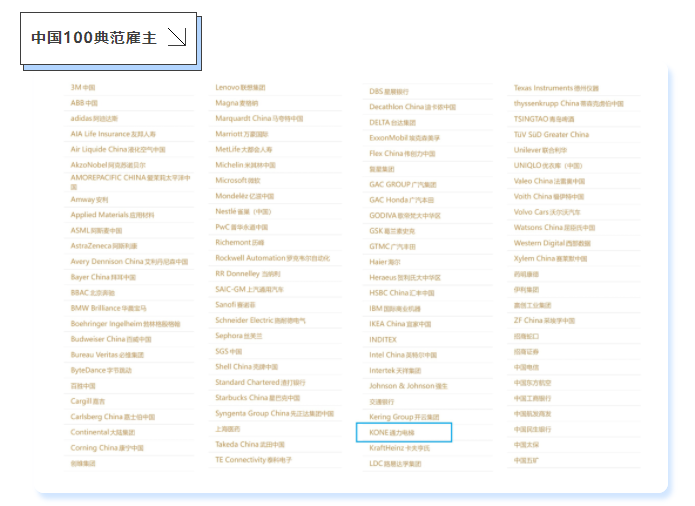Screen dimensions: 695x506
Task: Click Rockwell Automation
Action: tap(273, 258)
